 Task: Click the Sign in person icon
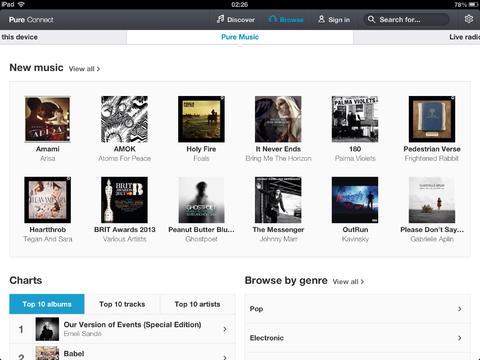(321, 19)
